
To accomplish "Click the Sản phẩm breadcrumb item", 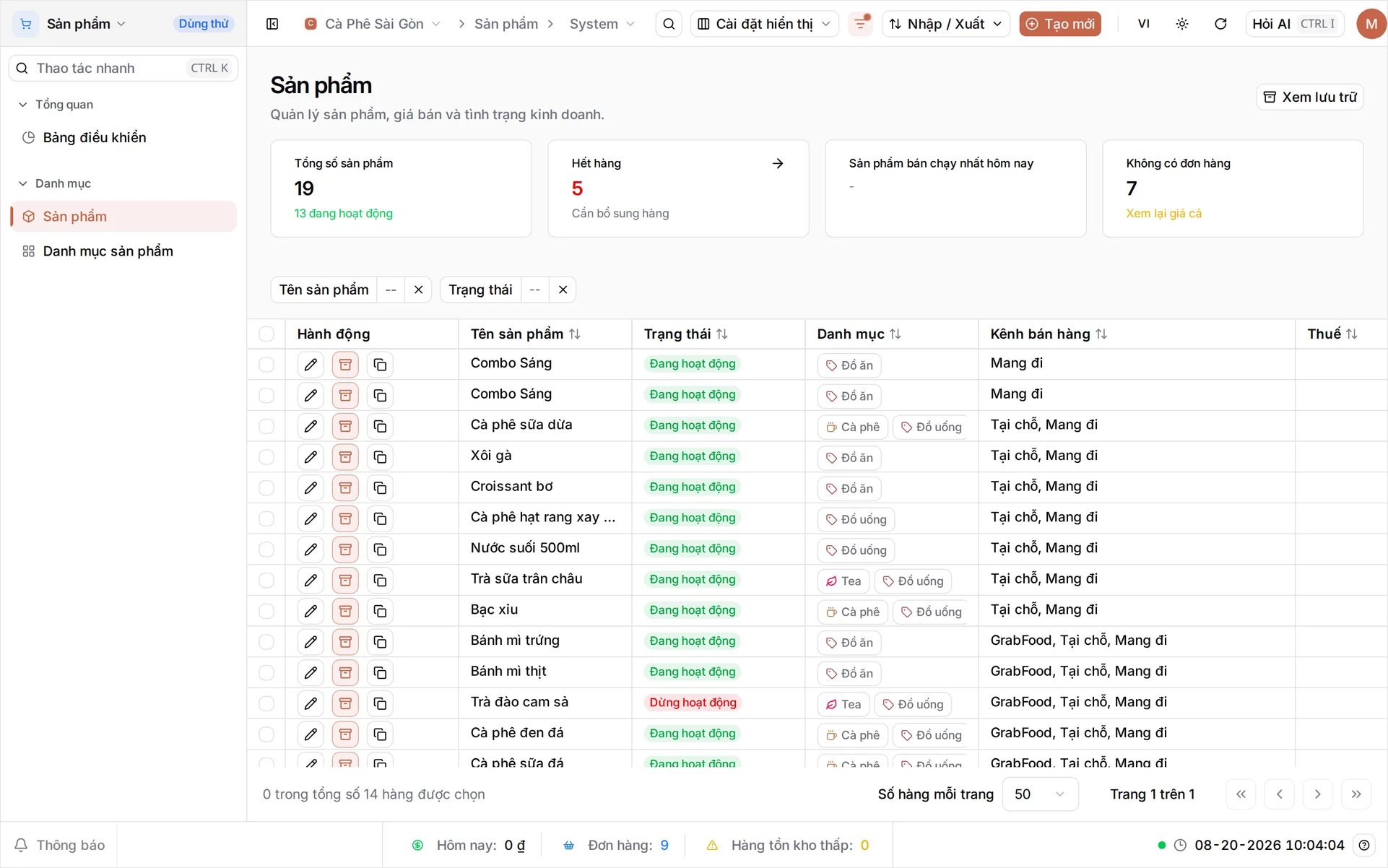I will tap(506, 24).
